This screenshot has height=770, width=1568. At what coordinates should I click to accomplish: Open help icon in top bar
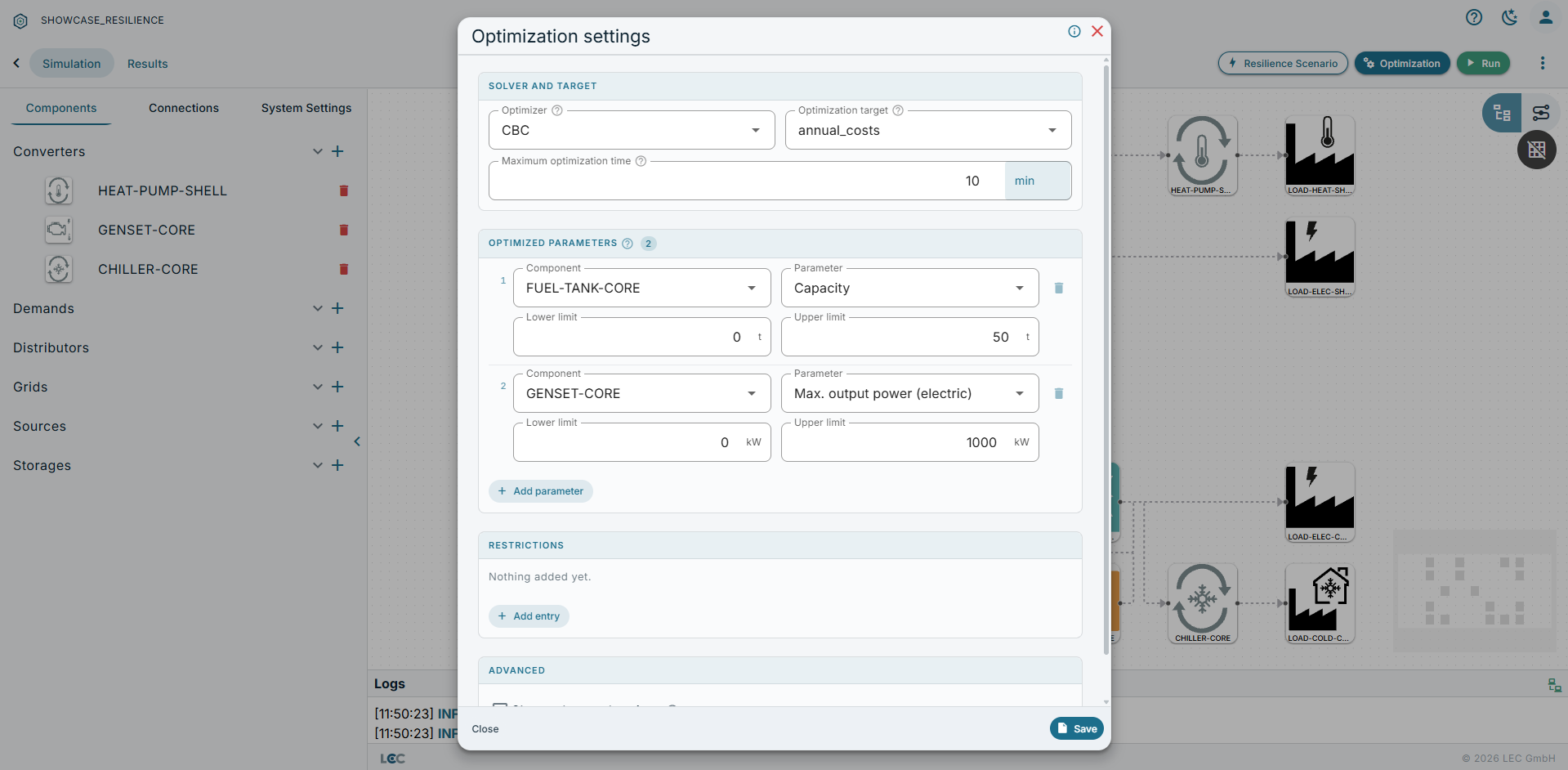(1474, 17)
